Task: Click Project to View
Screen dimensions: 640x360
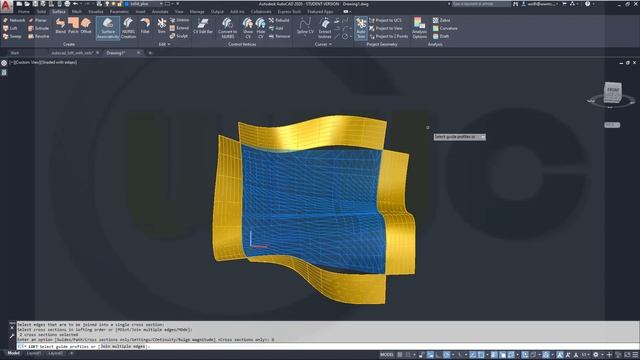Action: pyautogui.click(x=386, y=28)
